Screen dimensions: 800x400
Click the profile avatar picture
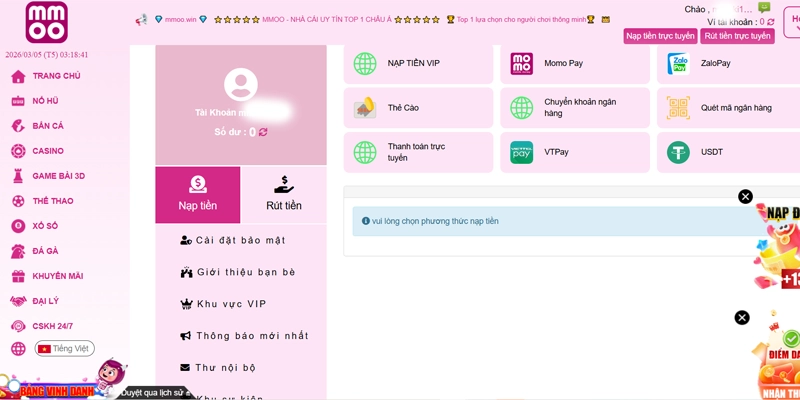point(241,85)
